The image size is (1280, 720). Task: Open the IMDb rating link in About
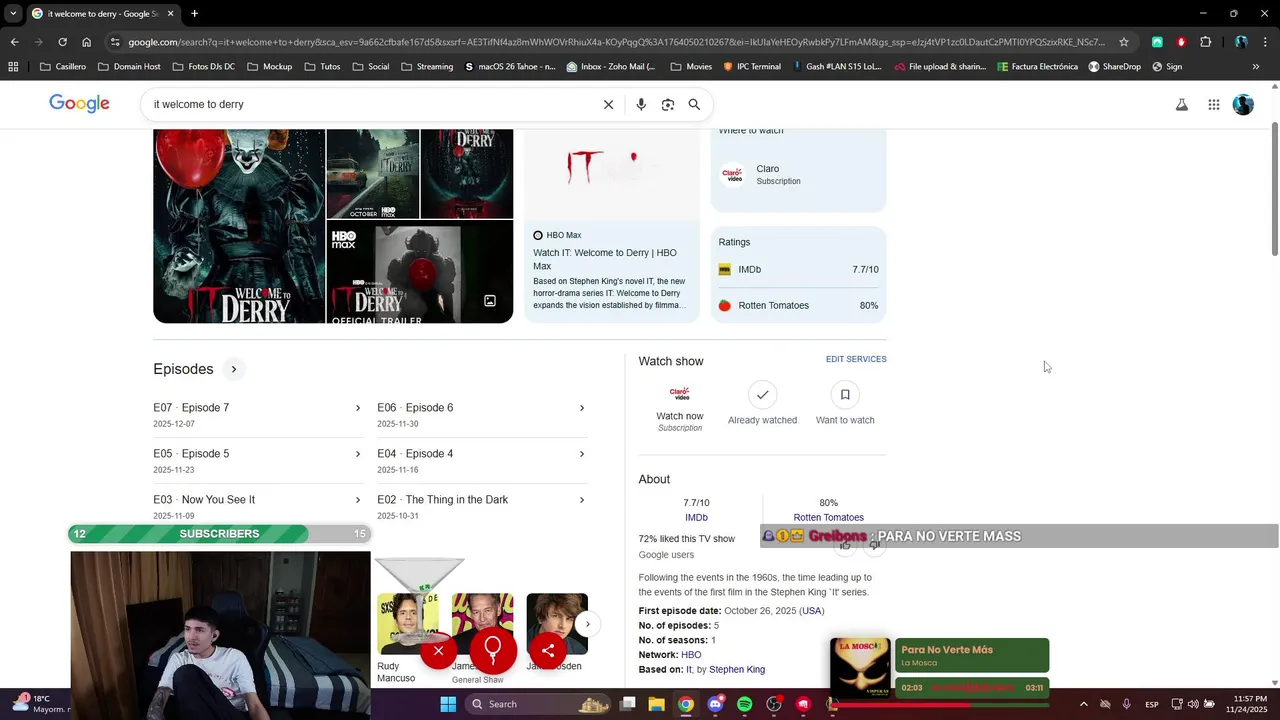click(x=696, y=517)
